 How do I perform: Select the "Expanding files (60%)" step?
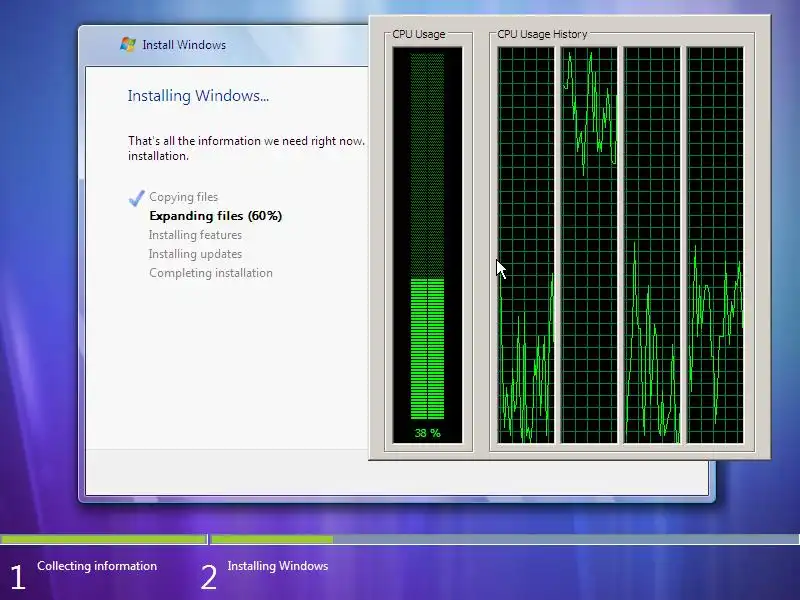pyautogui.click(x=215, y=216)
